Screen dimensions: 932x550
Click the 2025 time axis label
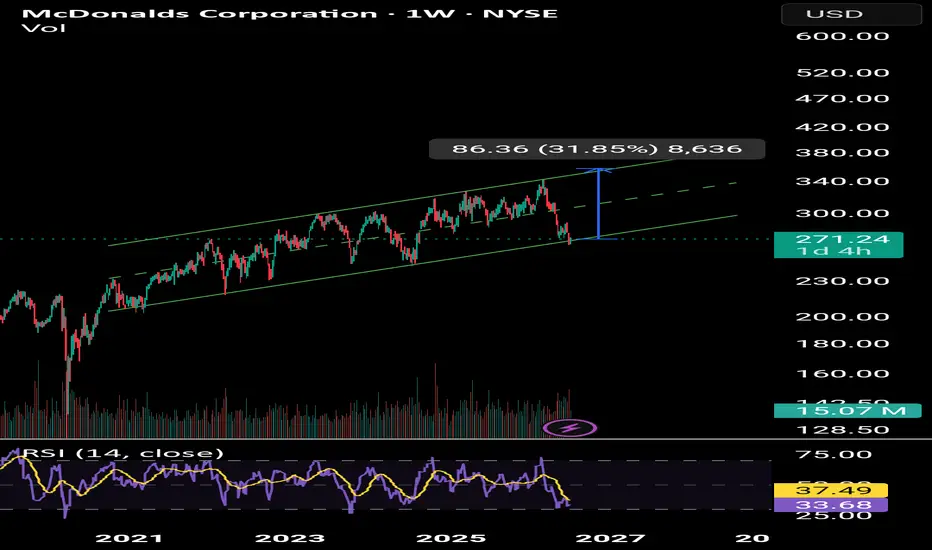(x=451, y=538)
